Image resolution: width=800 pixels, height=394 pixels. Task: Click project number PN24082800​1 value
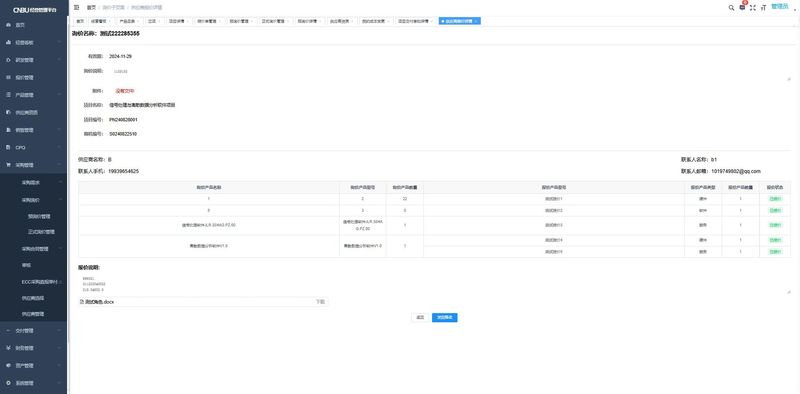coord(123,119)
